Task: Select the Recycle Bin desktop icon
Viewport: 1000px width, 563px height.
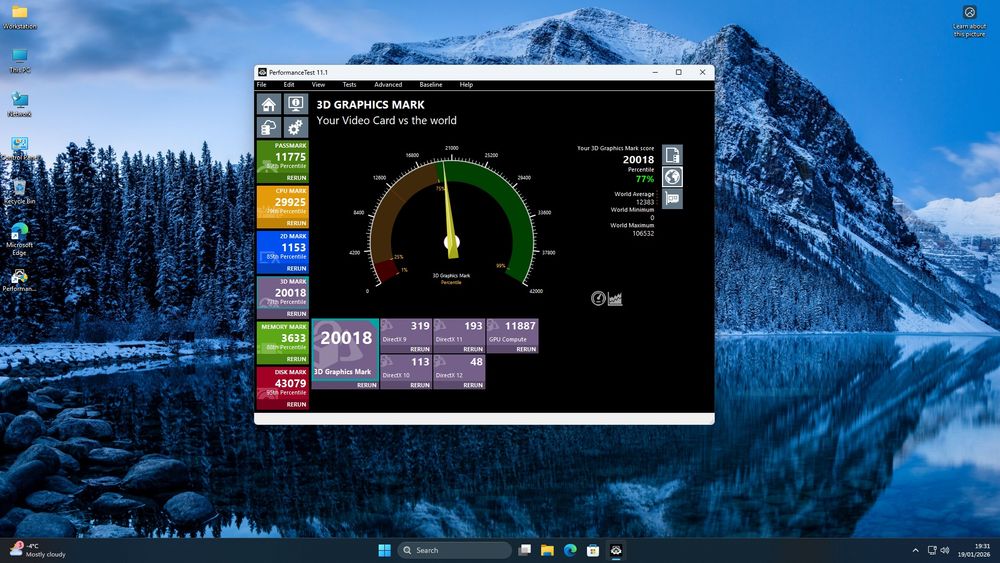Action: tap(20, 191)
